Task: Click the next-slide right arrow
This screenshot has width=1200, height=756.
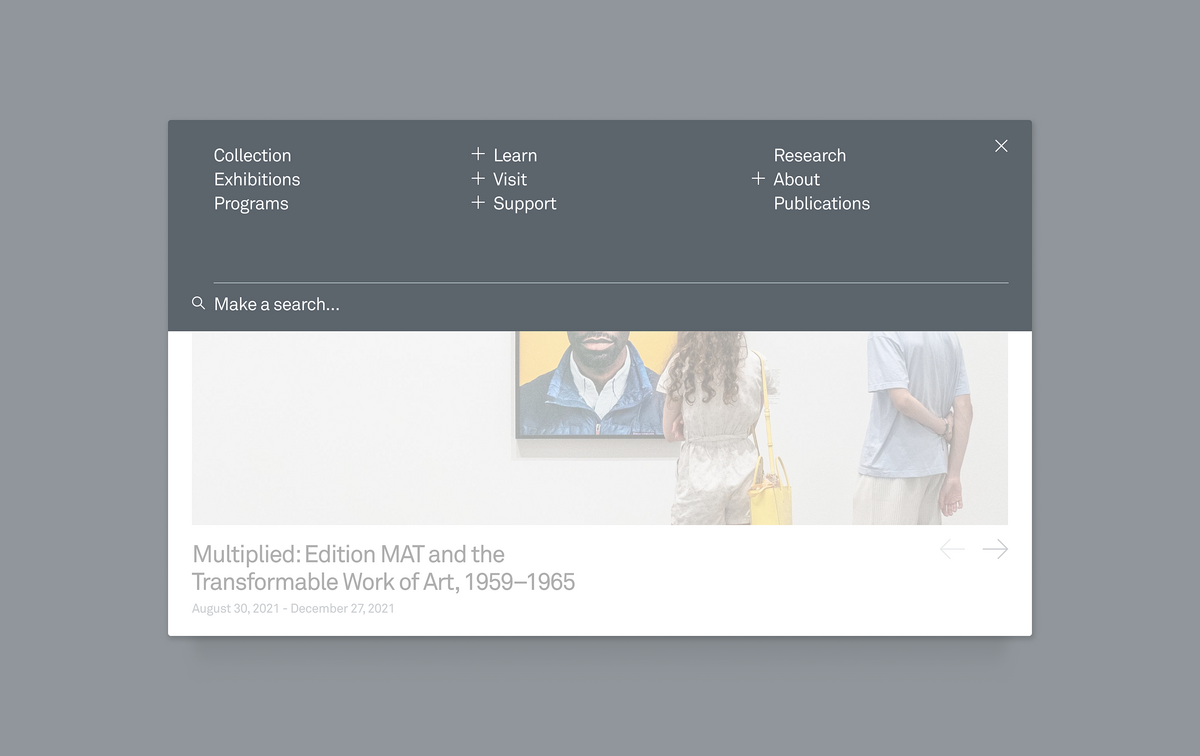Action: point(995,548)
